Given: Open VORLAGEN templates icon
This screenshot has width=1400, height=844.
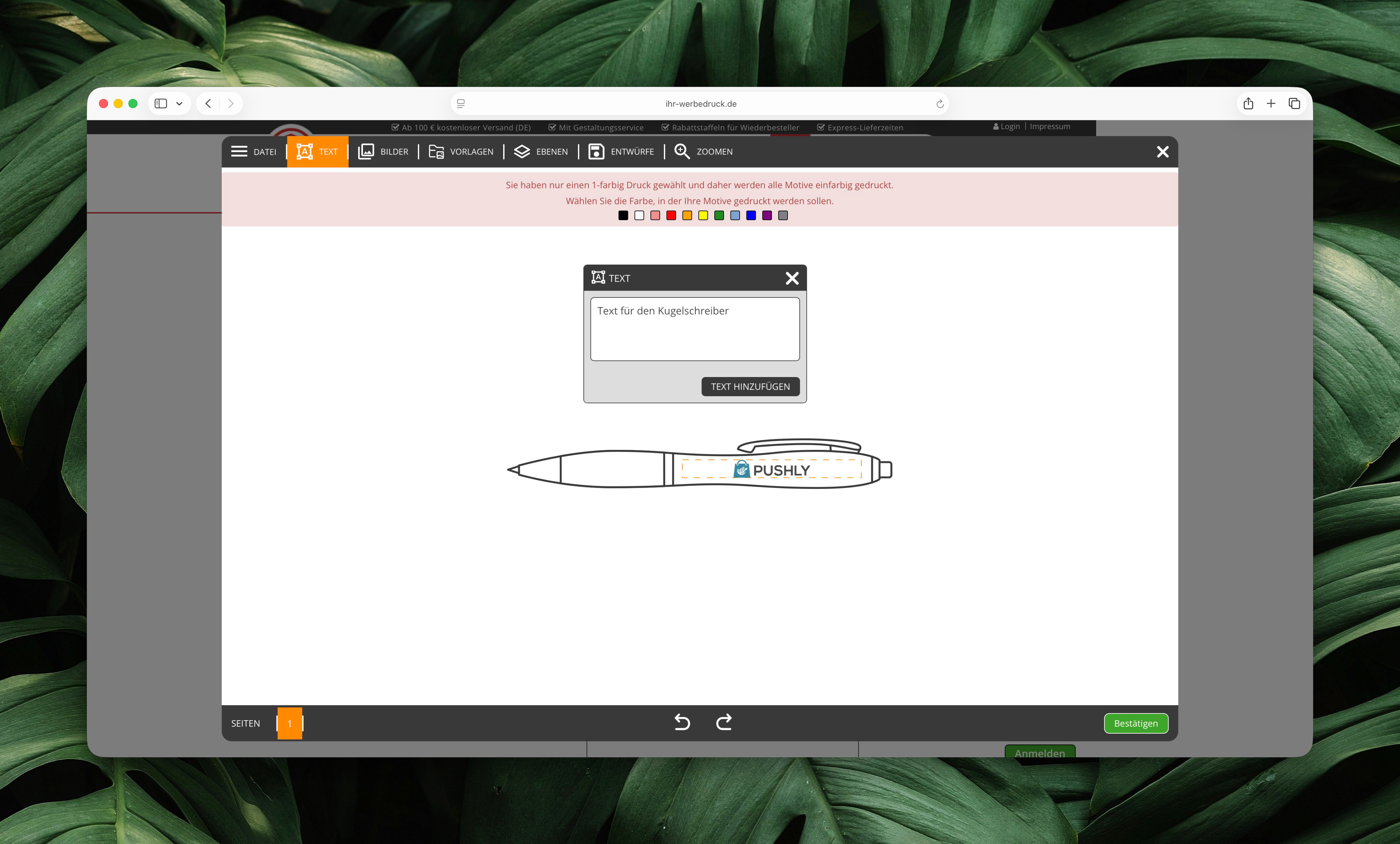Looking at the screenshot, I should pyautogui.click(x=436, y=151).
